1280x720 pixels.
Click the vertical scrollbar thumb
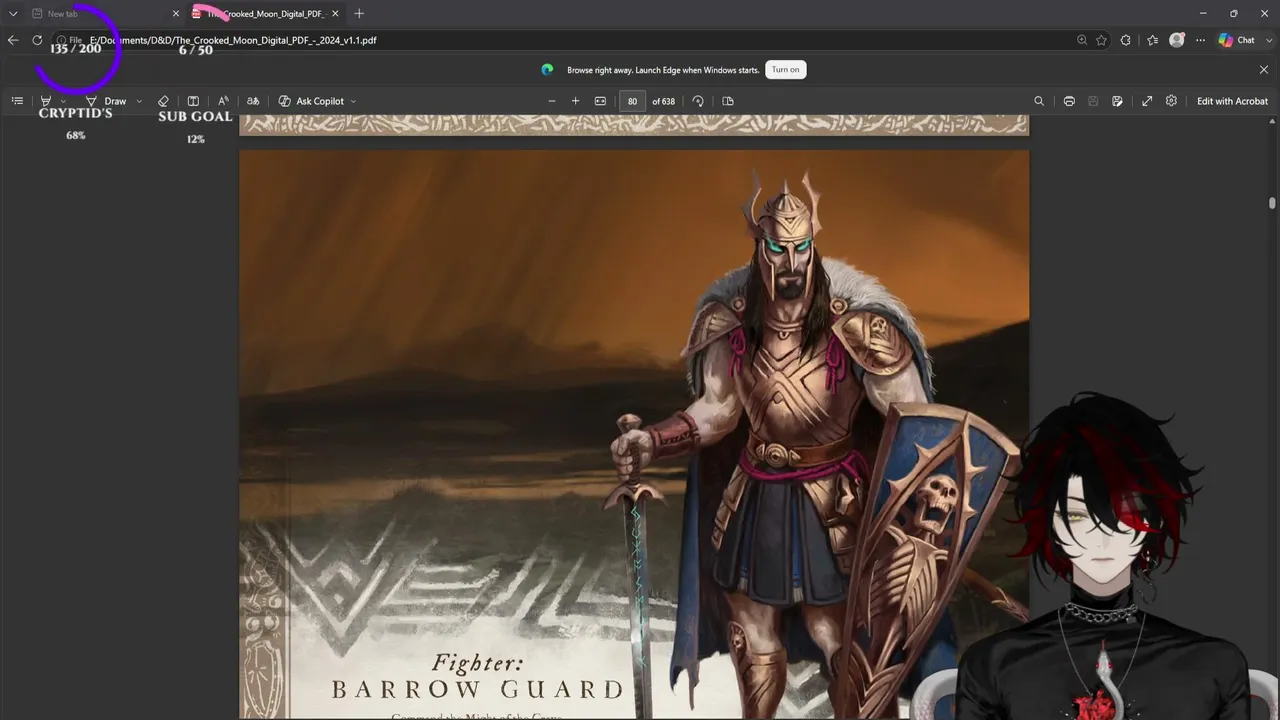tap(1272, 203)
